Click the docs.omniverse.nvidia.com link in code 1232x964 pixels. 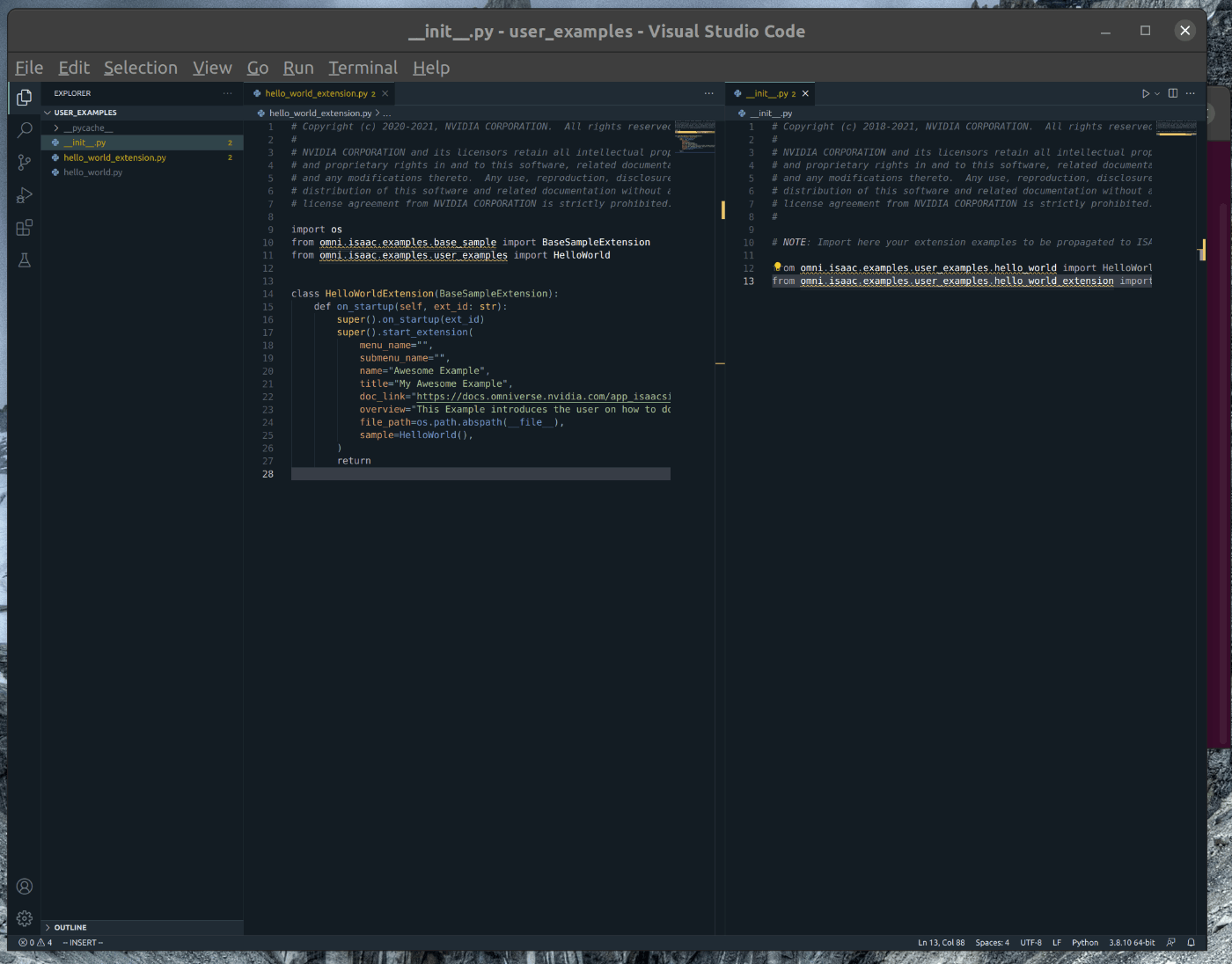tap(543, 397)
